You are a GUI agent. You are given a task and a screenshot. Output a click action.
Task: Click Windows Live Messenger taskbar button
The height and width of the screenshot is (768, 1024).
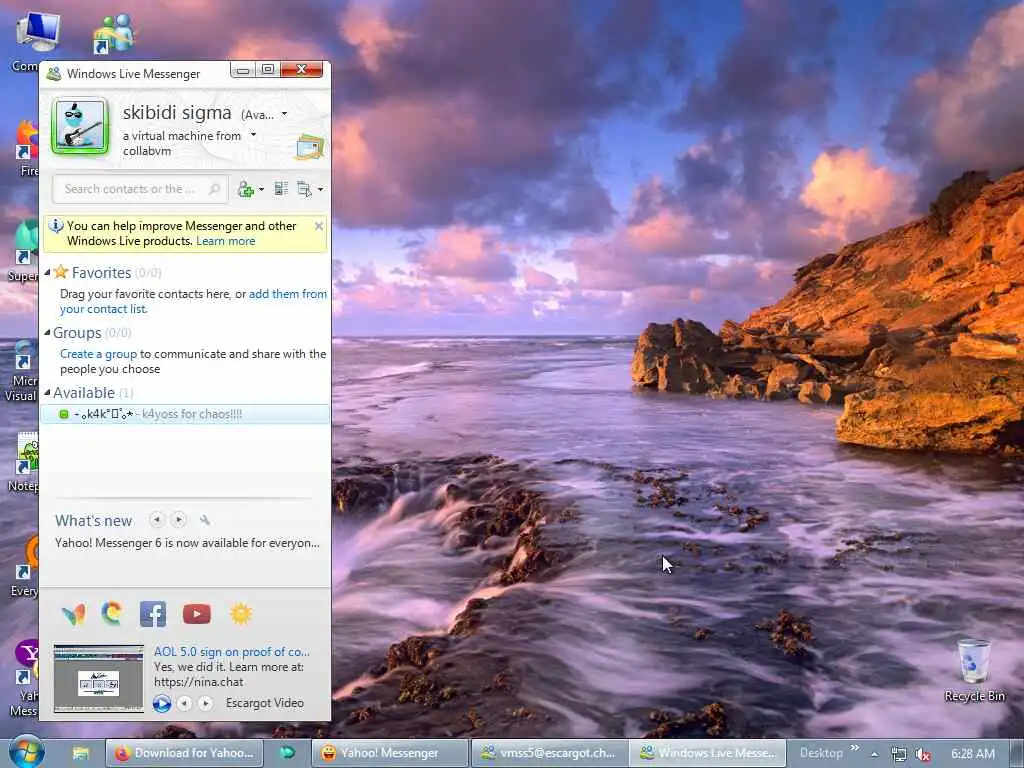tap(709, 753)
